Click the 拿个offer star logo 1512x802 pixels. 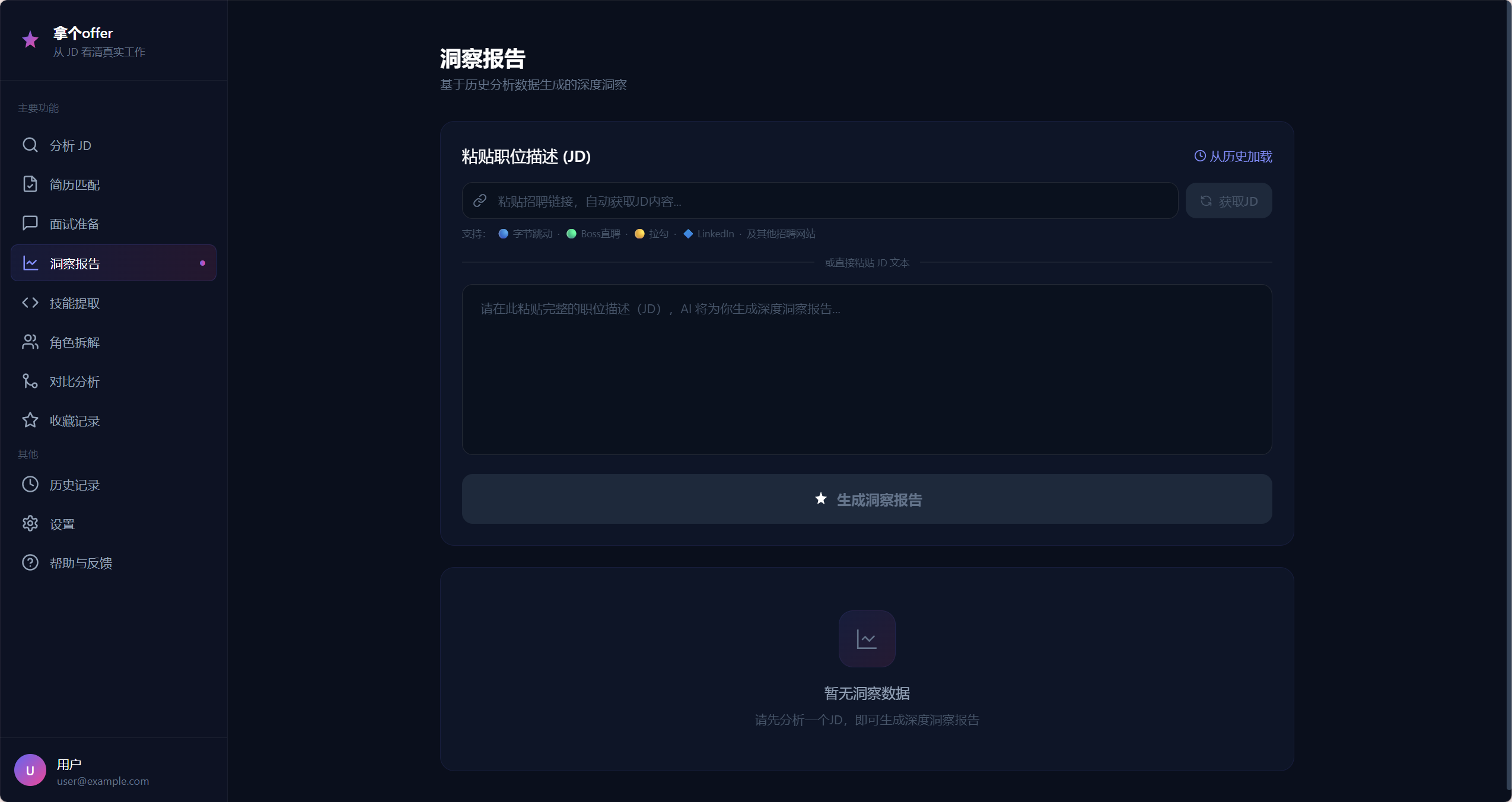point(30,40)
